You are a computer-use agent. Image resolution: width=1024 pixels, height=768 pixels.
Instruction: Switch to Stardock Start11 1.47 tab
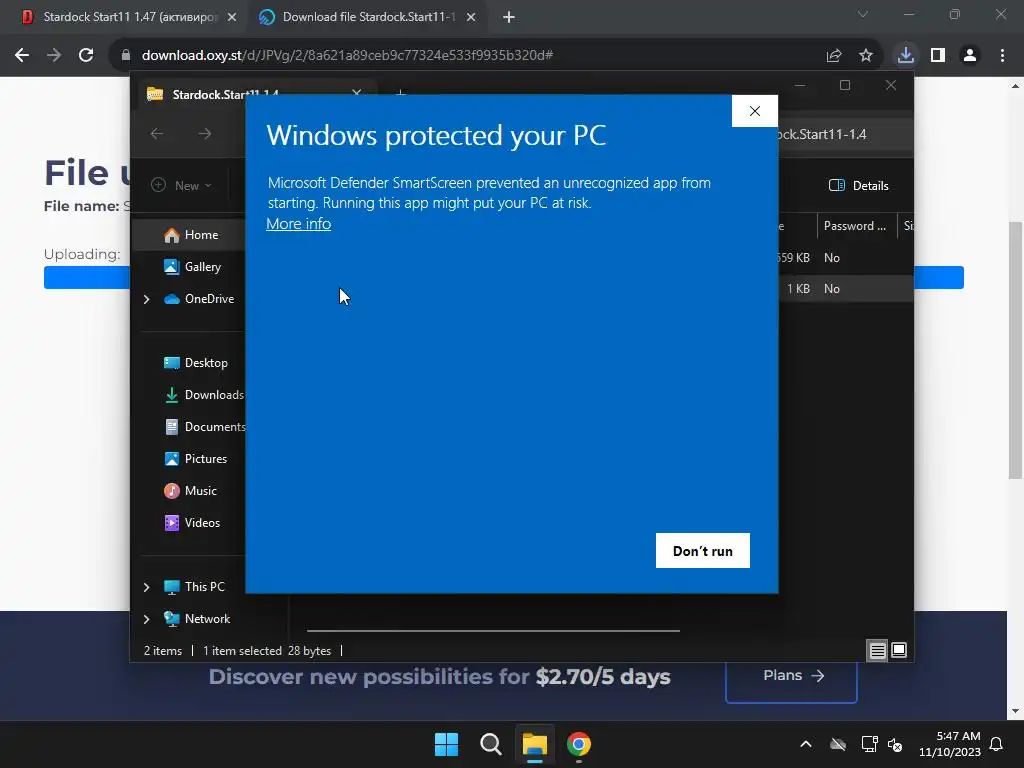click(x=129, y=17)
